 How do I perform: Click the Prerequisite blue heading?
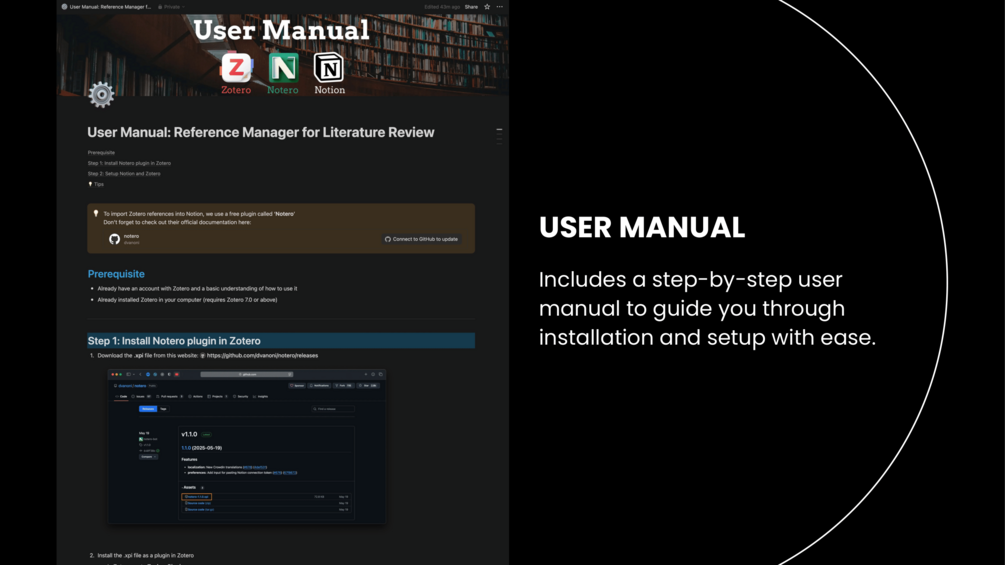tap(116, 274)
